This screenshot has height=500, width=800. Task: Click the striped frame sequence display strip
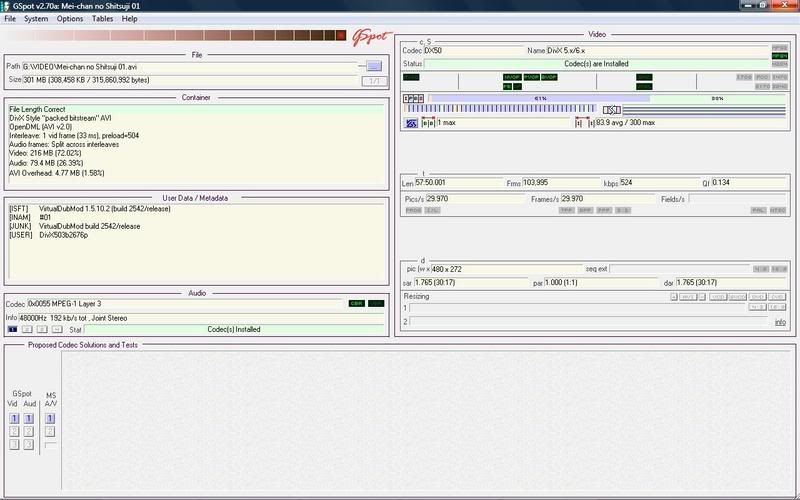pos(501,109)
